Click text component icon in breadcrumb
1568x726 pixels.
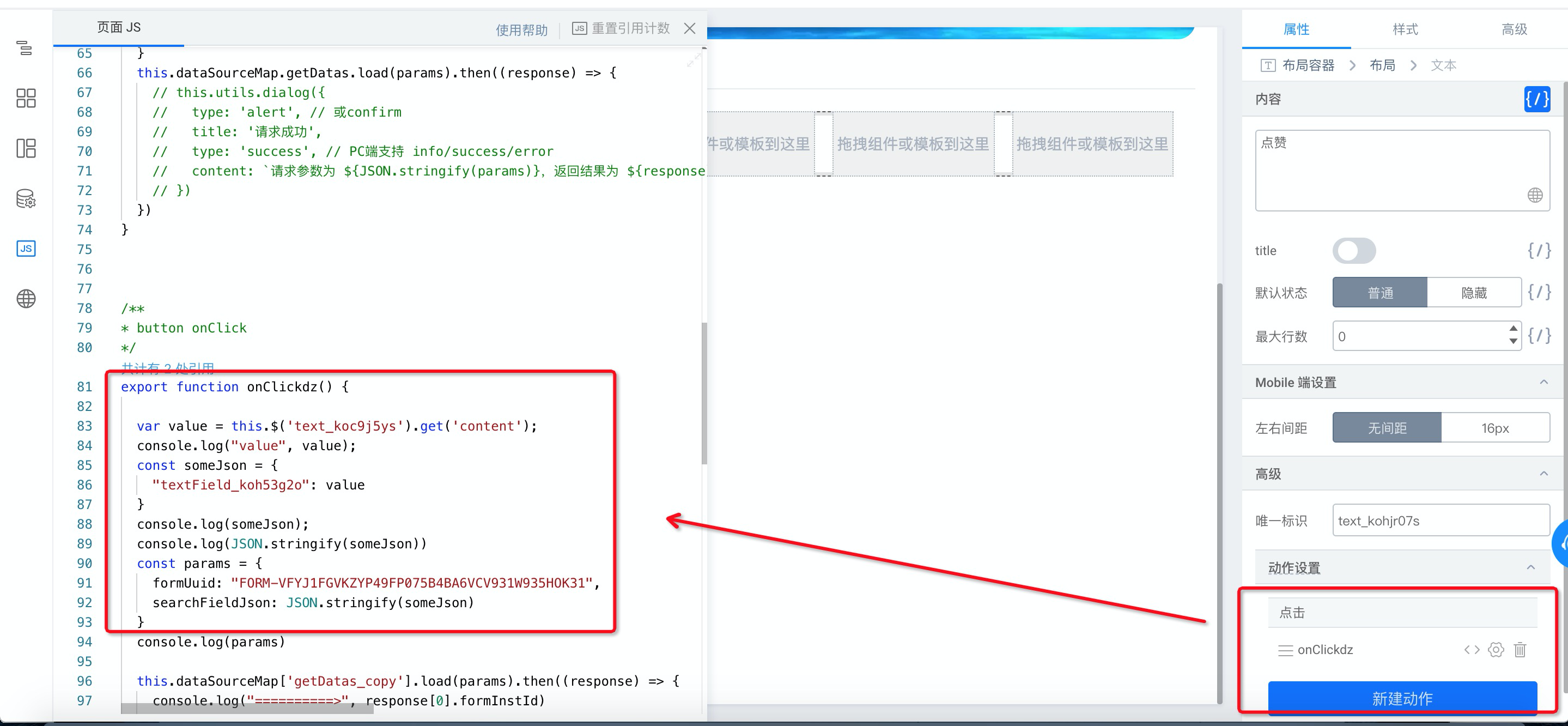pos(1267,65)
